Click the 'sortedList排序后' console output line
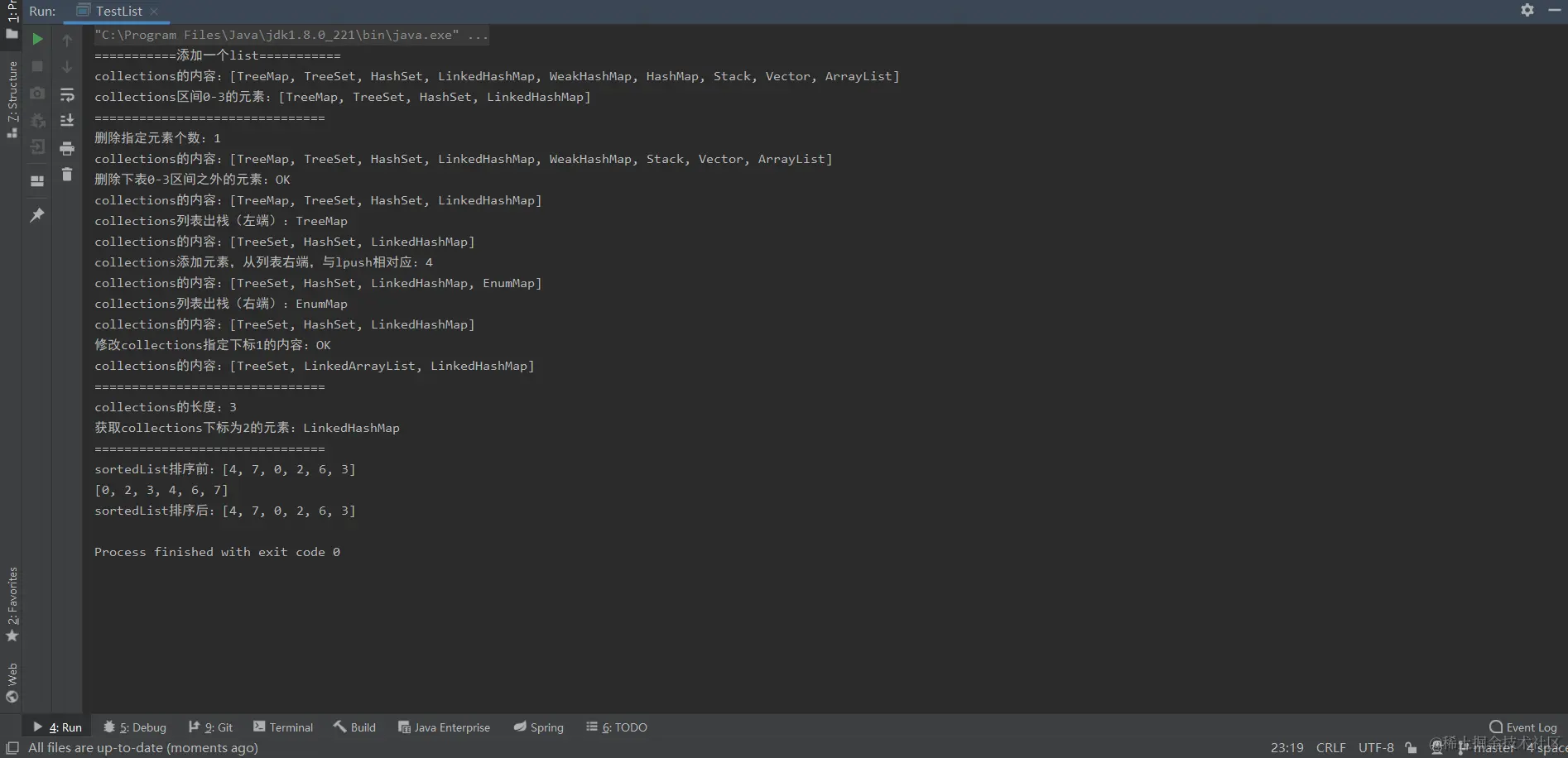The width and height of the screenshot is (1568, 758). tap(225, 511)
